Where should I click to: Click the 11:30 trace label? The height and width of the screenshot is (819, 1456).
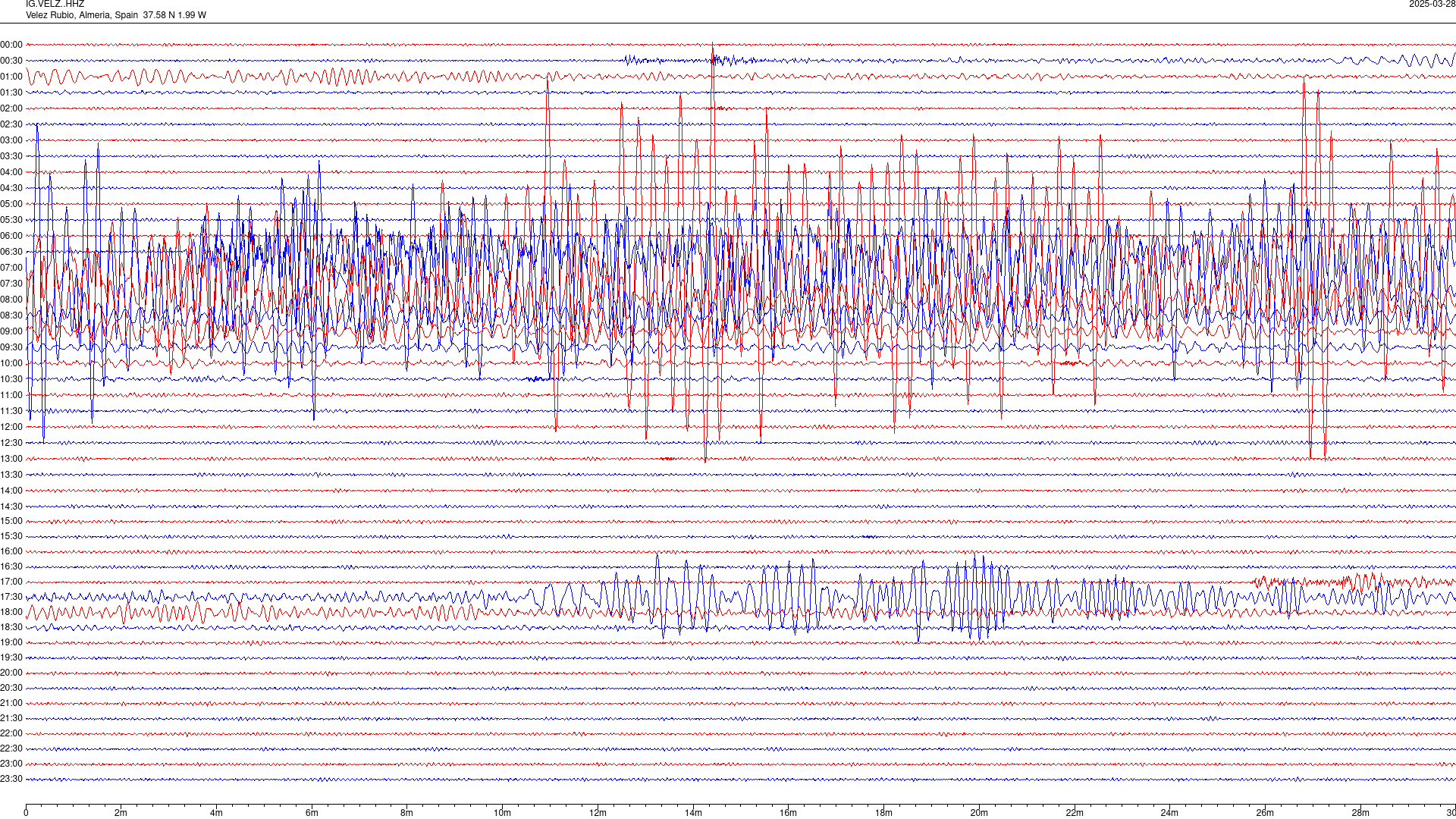click(x=11, y=411)
